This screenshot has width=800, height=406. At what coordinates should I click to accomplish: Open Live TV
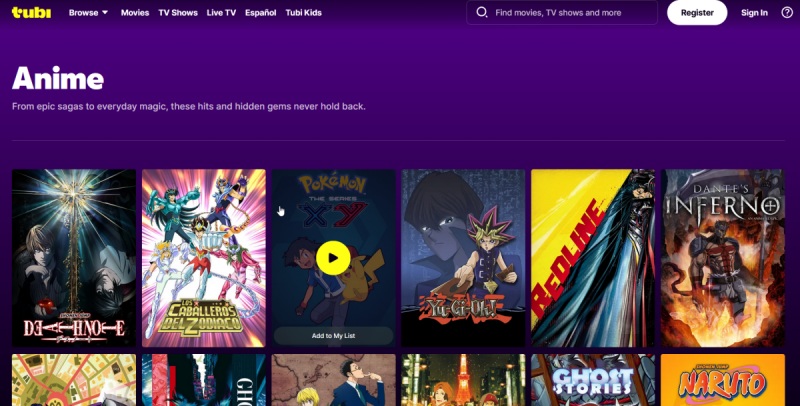[x=221, y=13]
